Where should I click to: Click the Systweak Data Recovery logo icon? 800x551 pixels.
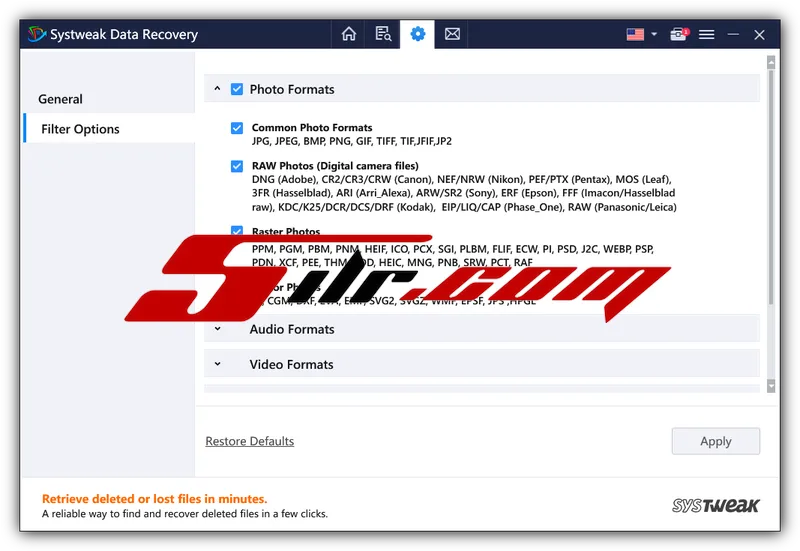tap(36, 34)
